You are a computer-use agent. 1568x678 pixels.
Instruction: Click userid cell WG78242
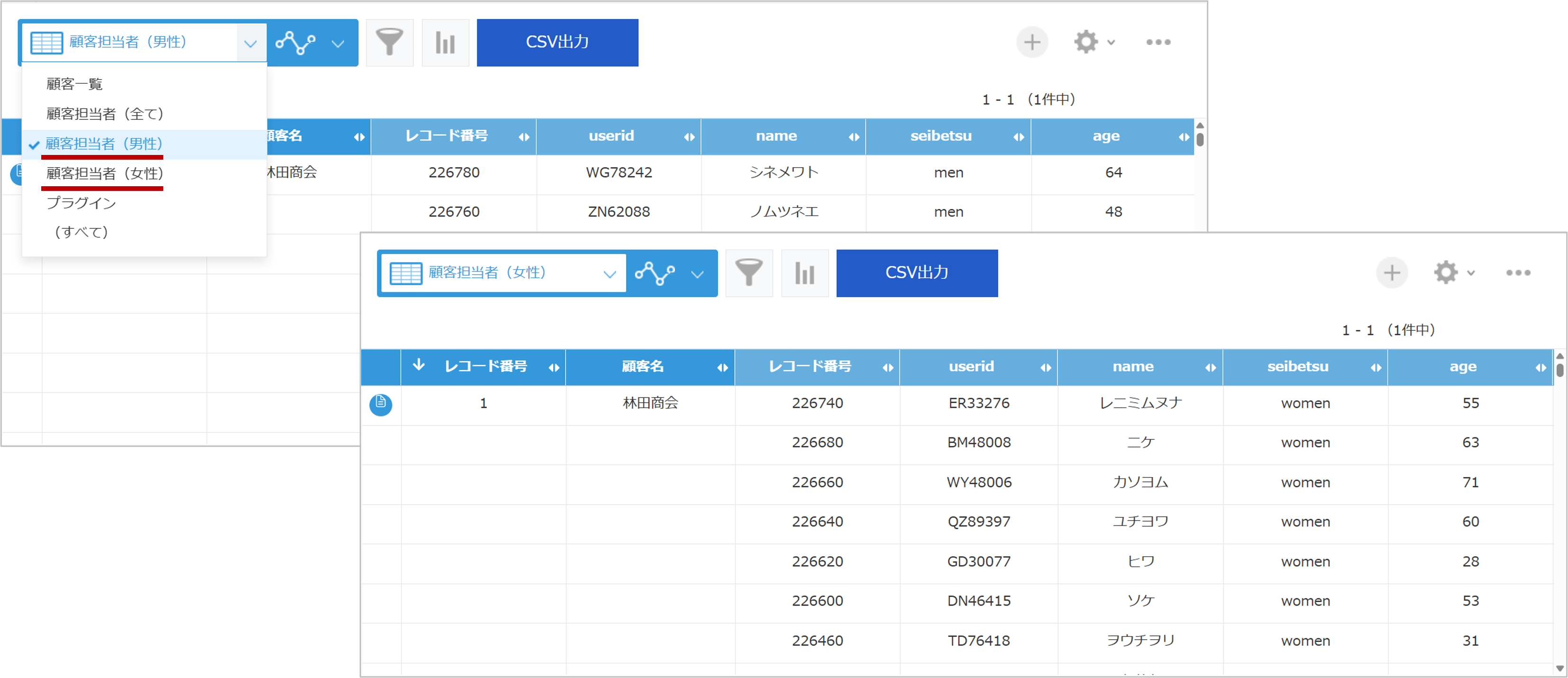click(x=619, y=173)
